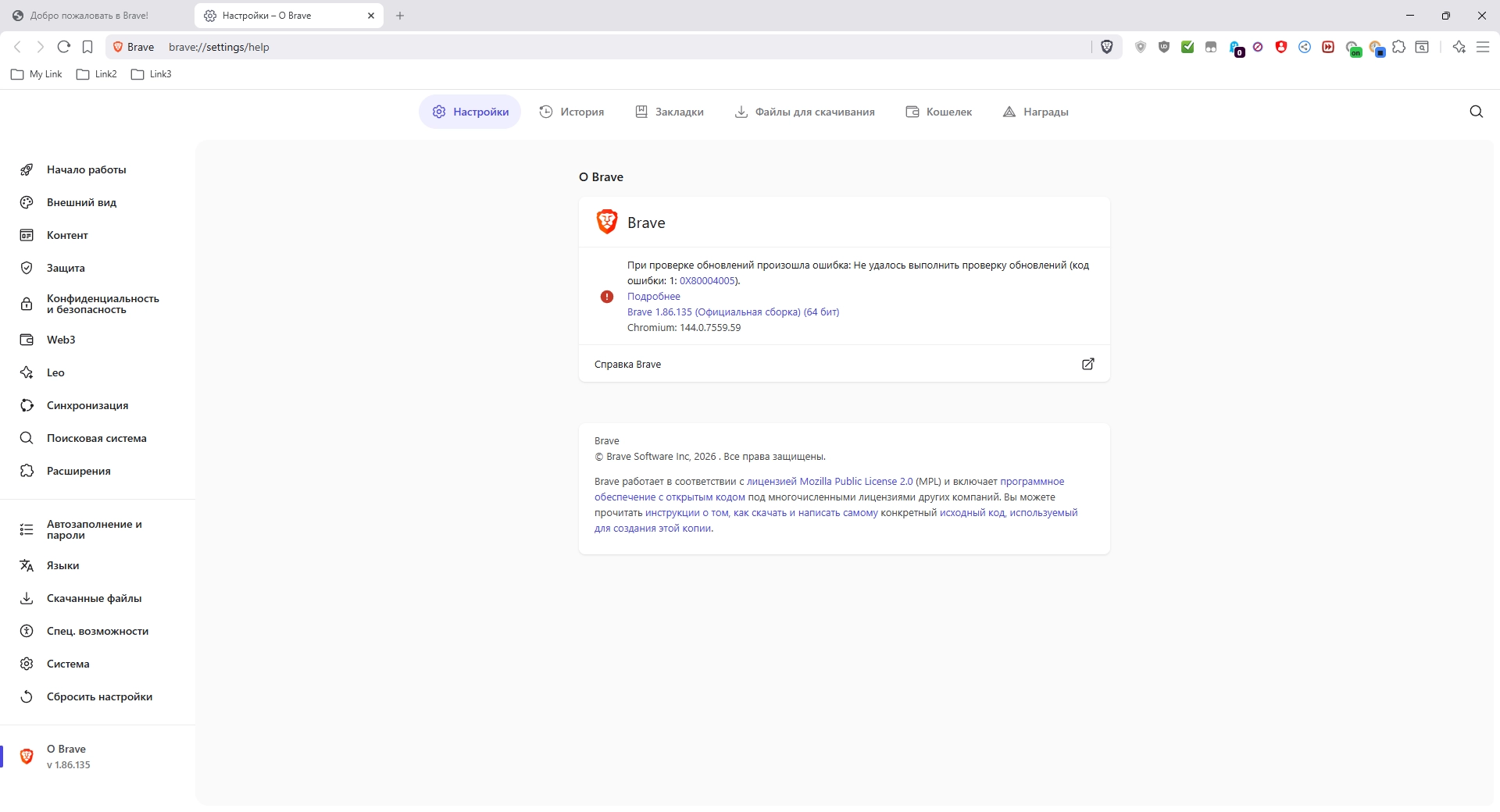Open the 'My Link' bookmarks folder
The image size is (1500, 812).
(37, 74)
